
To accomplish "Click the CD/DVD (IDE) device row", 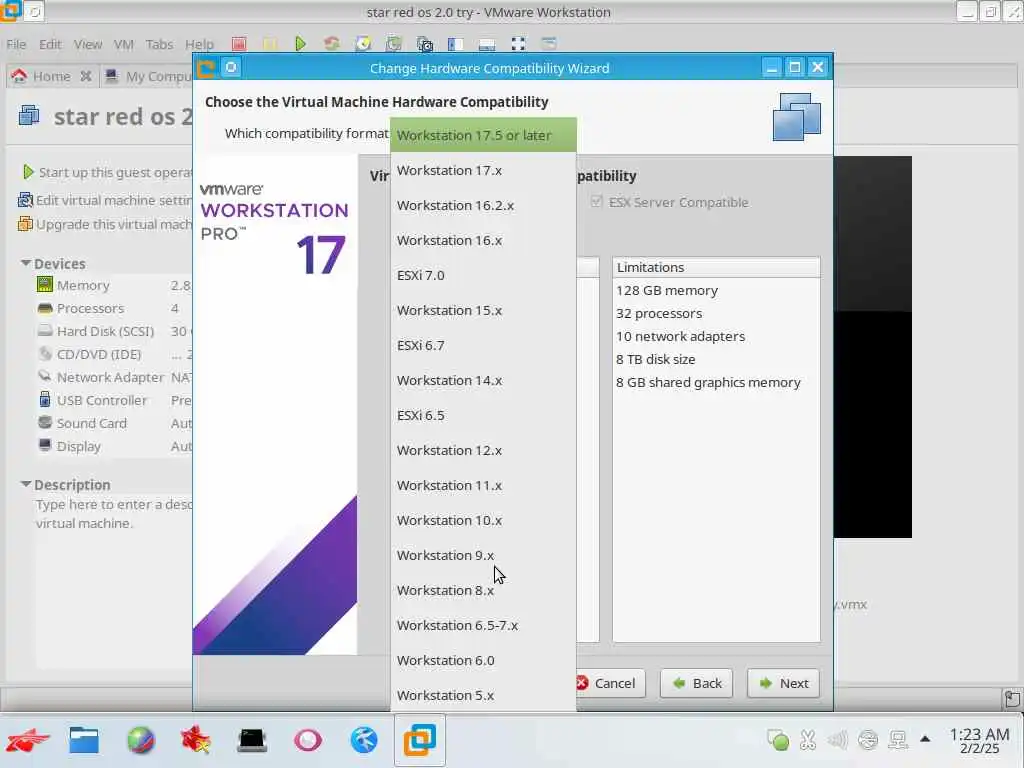I will click(114, 354).
